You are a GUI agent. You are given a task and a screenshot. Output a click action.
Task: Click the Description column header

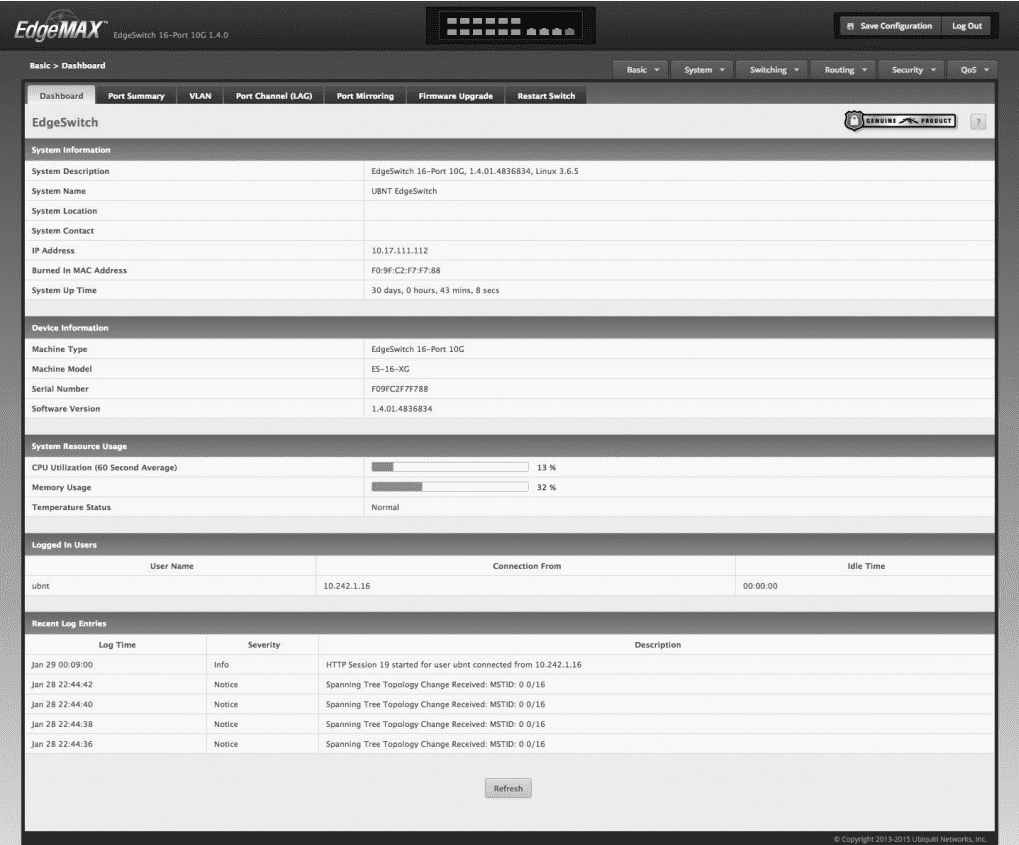tap(657, 645)
